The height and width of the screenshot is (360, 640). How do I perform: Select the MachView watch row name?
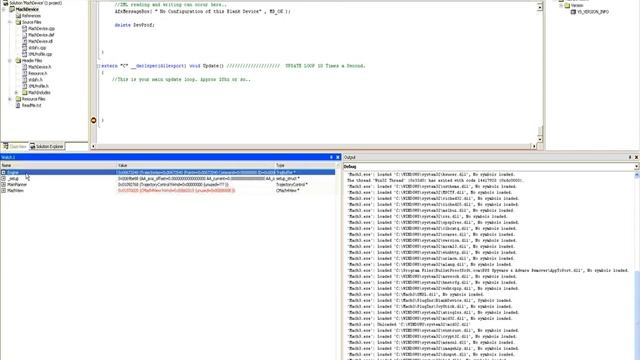[16, 191]
